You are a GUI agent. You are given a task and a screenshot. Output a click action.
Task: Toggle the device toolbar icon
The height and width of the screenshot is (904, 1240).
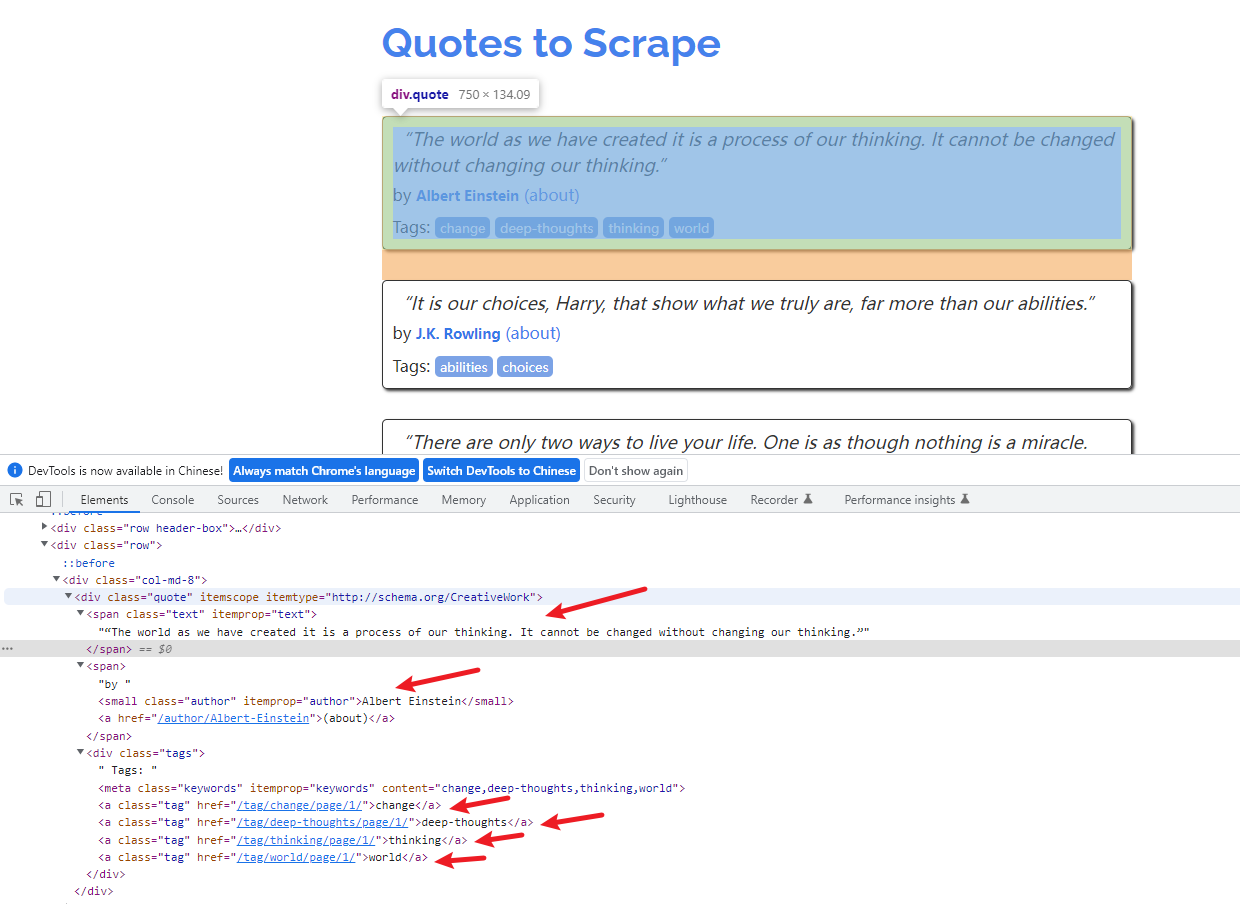click(x=43, y=499)
